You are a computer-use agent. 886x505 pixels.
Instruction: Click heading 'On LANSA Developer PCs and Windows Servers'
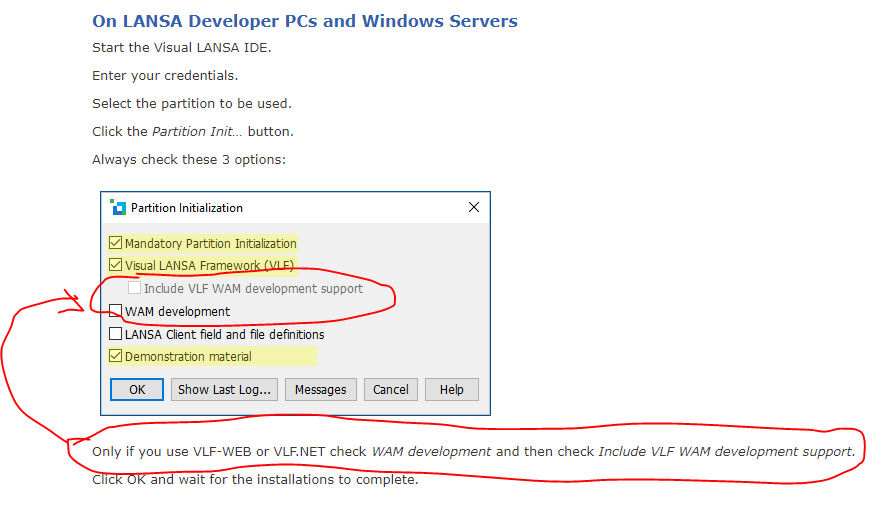[x=305, y=21]
